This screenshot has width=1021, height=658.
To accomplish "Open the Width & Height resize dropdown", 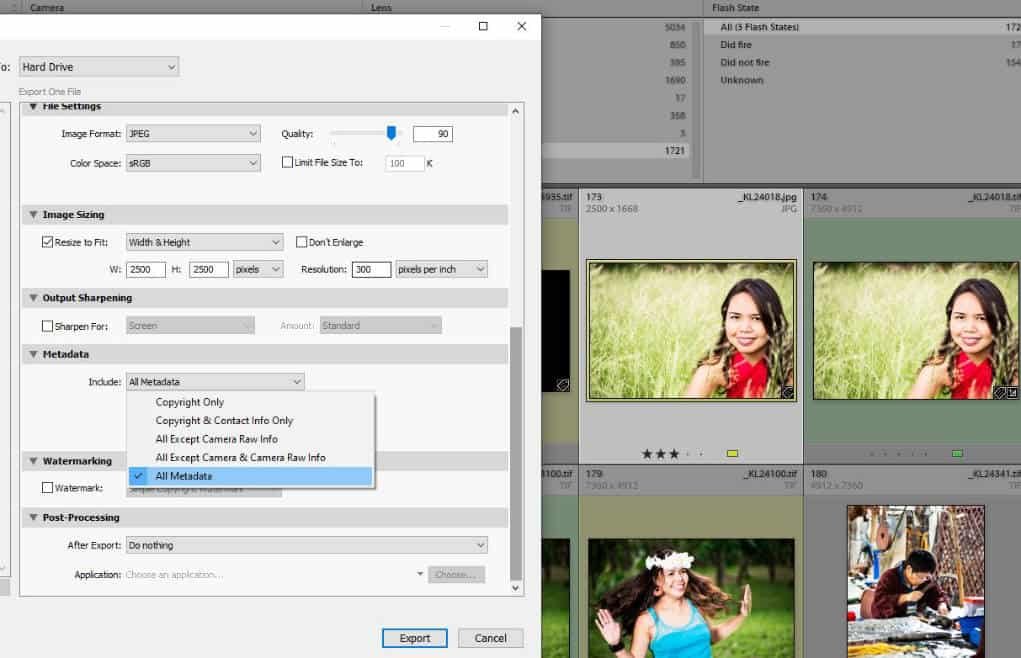I will 204,243.
